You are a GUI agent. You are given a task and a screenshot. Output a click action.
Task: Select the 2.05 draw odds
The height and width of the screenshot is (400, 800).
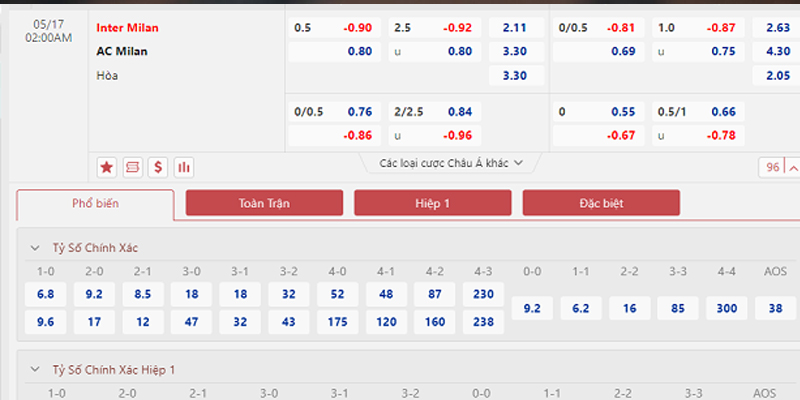(777, 76)
